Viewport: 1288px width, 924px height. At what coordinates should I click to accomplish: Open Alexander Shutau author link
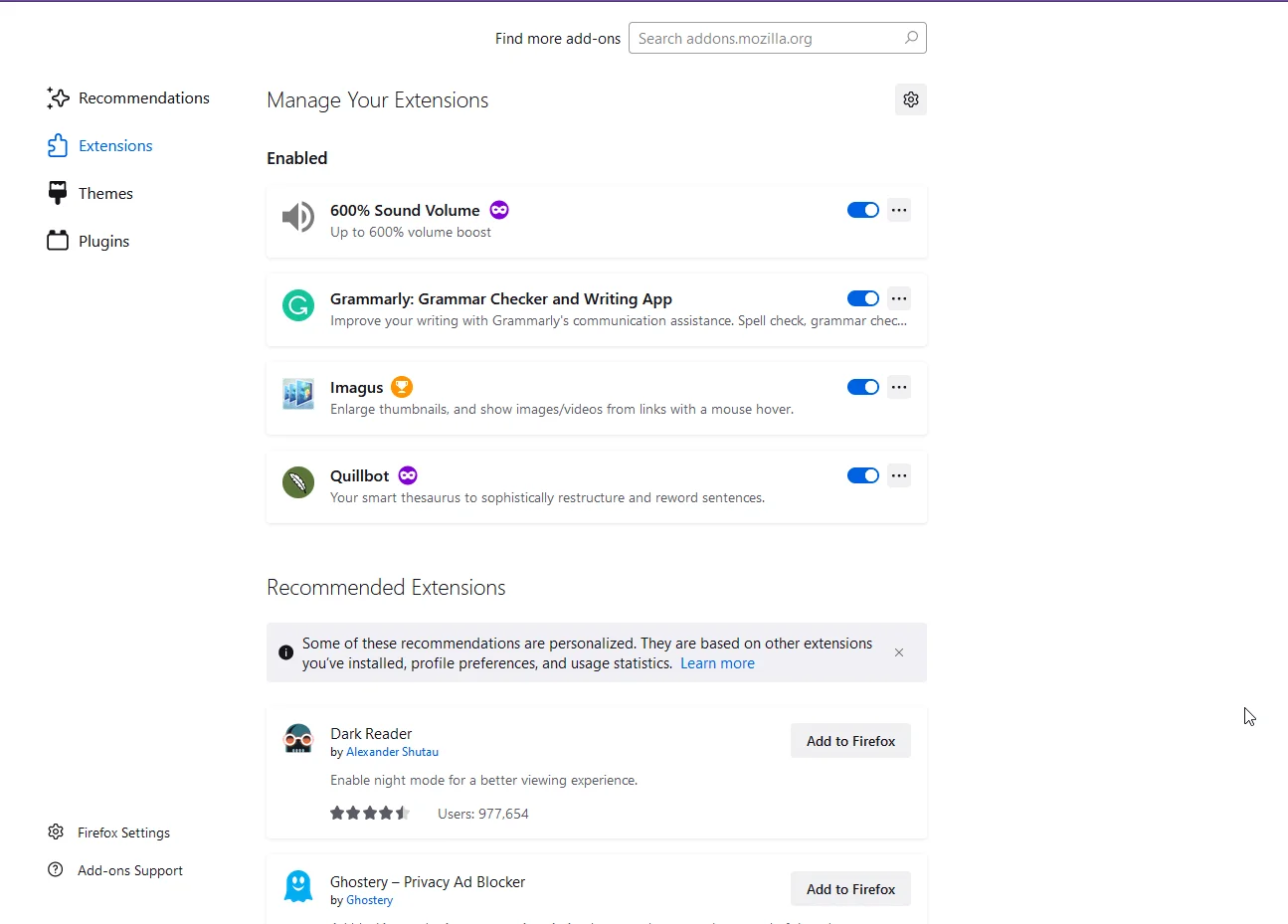tap(392, 752)
